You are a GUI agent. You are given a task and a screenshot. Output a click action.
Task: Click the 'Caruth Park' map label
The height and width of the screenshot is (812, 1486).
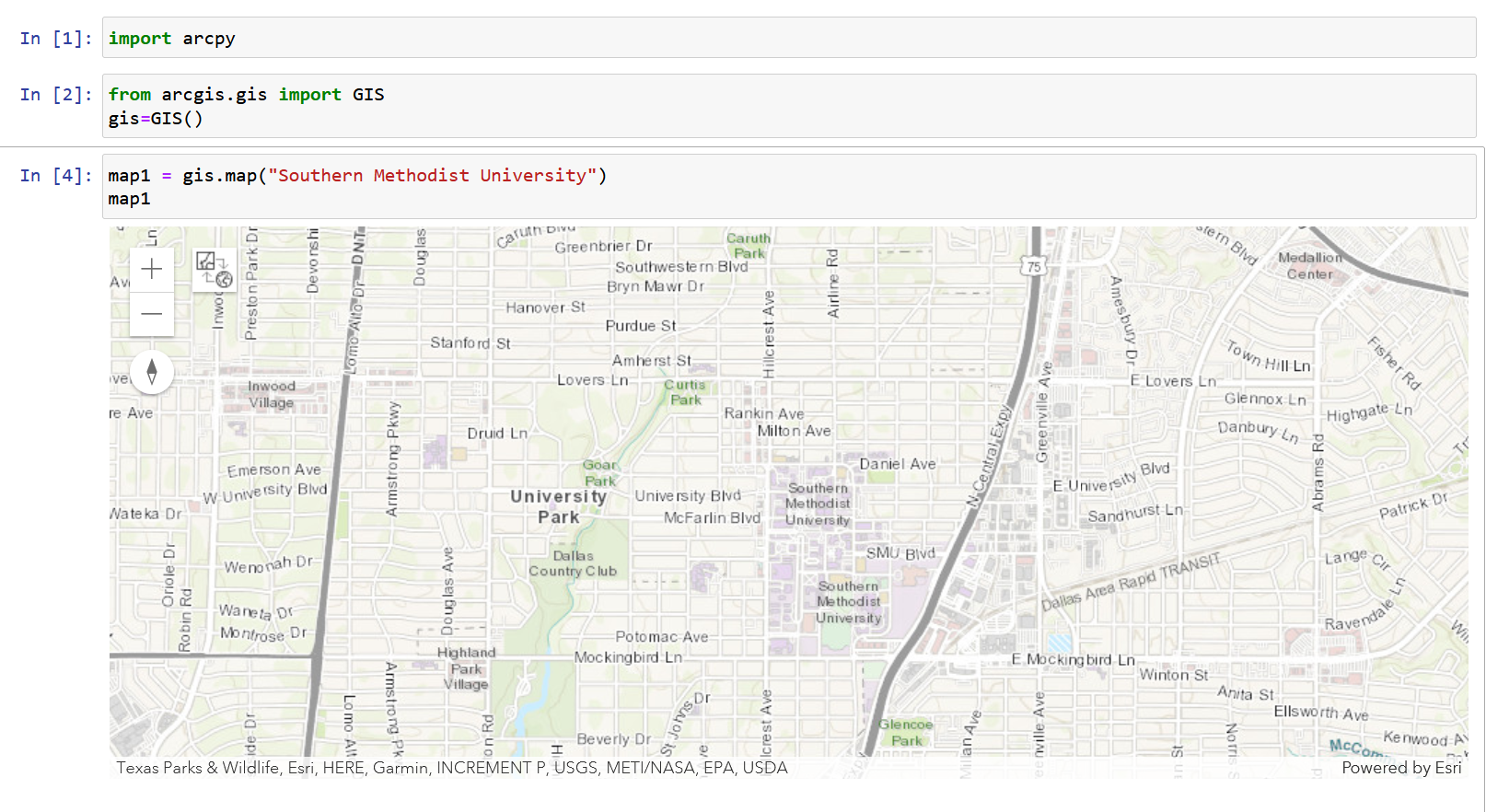749,245
